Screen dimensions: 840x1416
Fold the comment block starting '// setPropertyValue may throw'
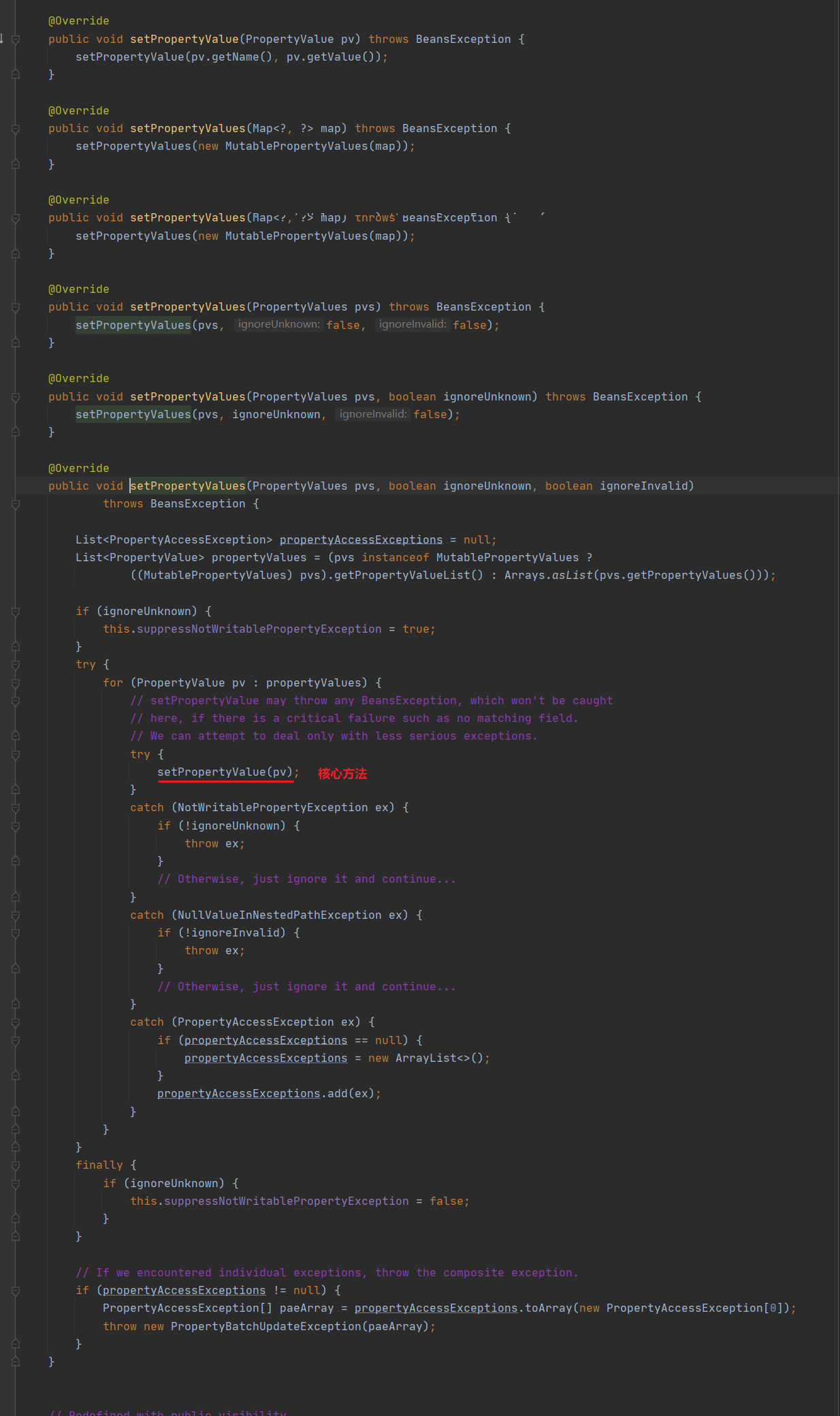pos(16,701)
